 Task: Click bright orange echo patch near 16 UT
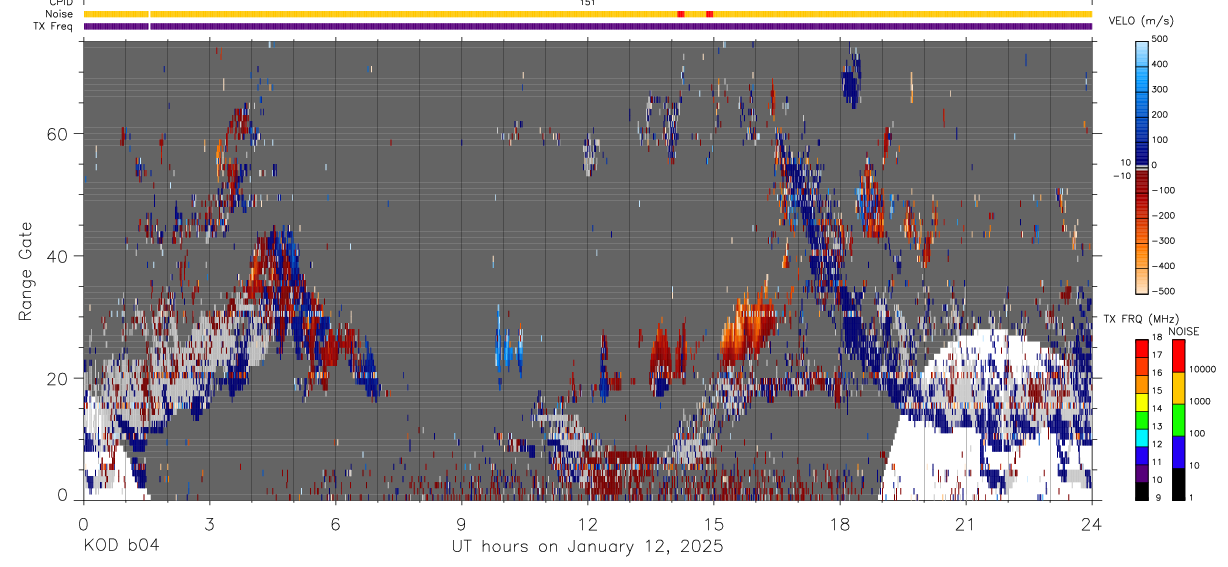(x=748, y=325)
